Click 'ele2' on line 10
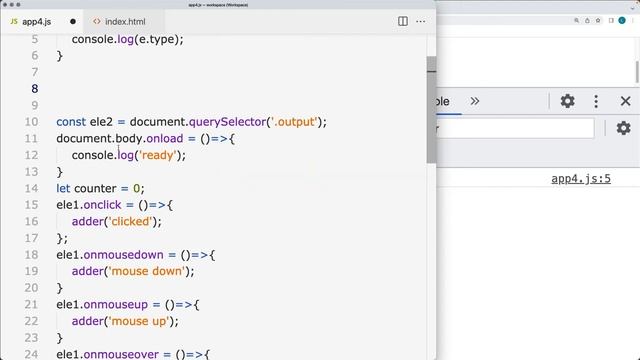 101,122
